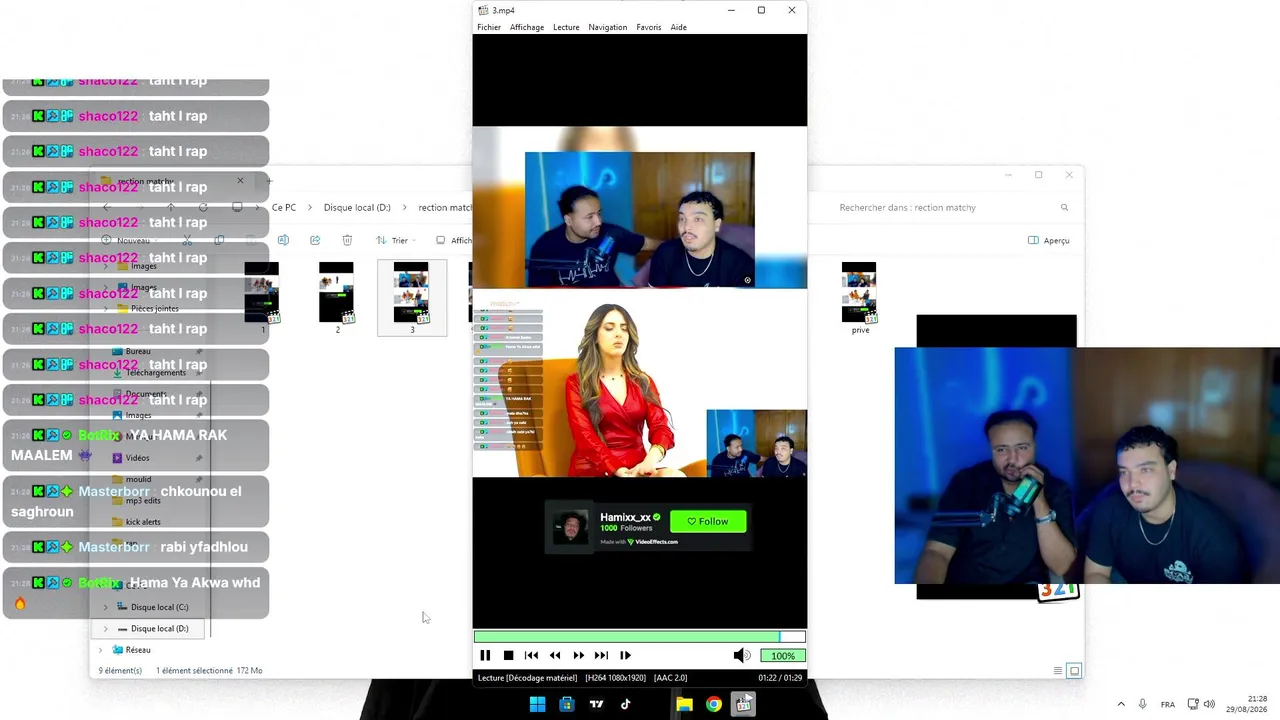Open Microsoft Store from the taskbar

coord(567,704)
